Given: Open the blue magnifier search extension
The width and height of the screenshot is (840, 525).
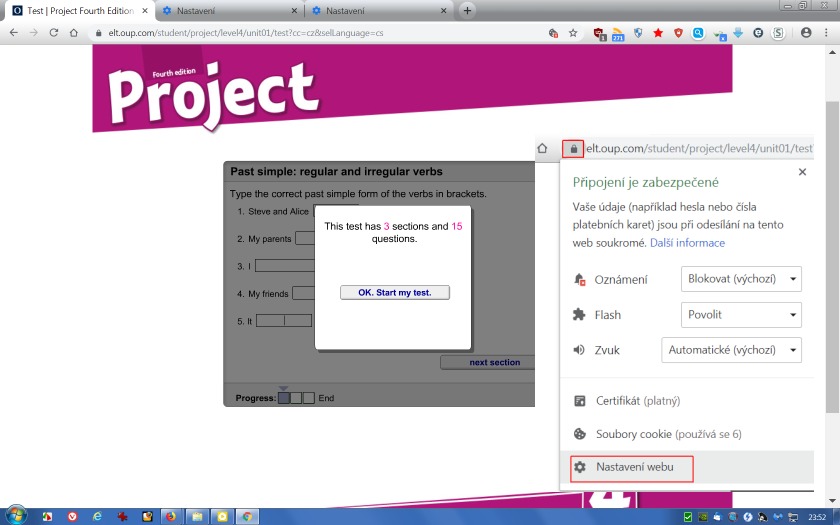Looking at the screenshot, I should point(698,33).
